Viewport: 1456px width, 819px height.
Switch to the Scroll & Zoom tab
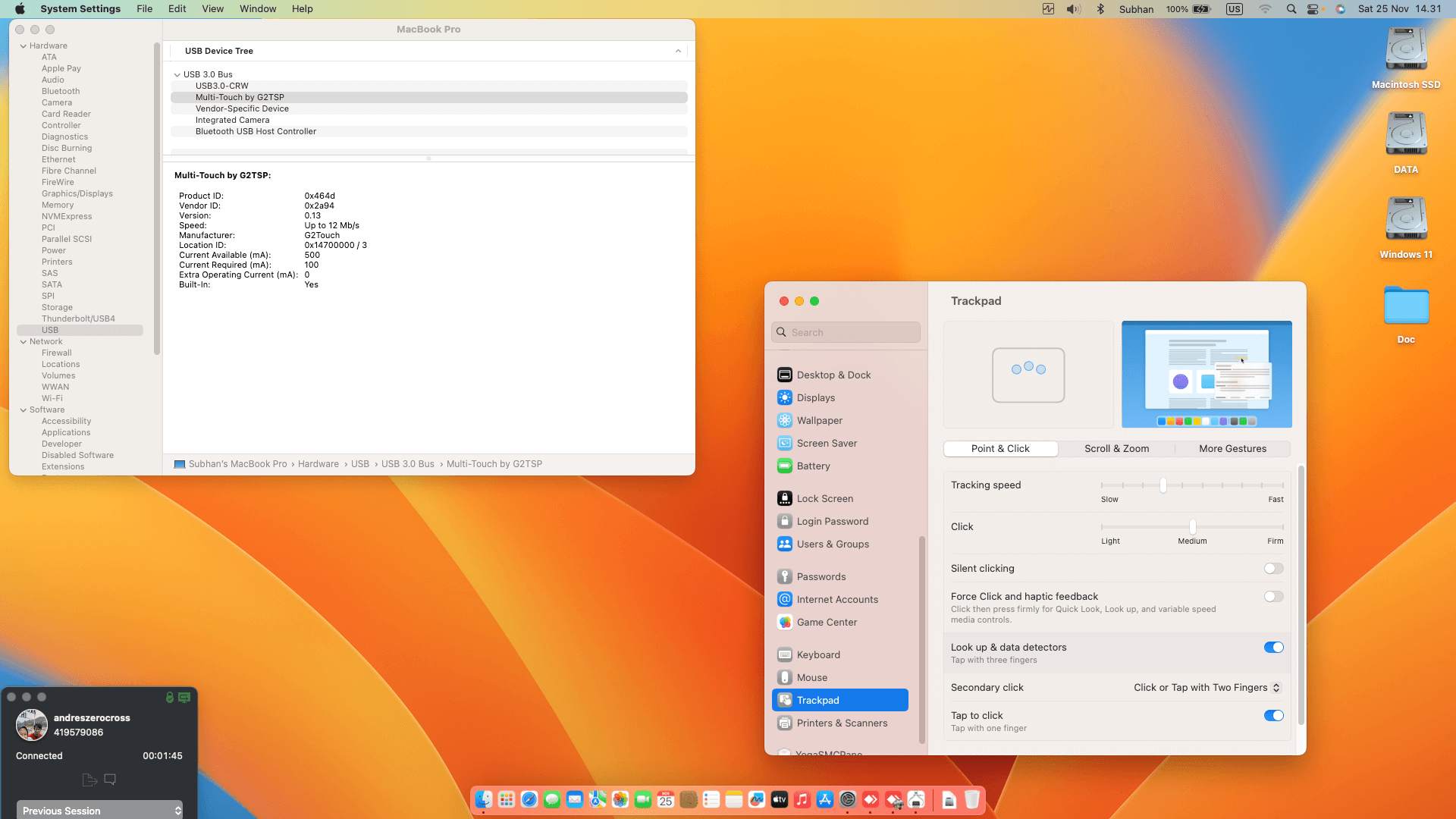1116,449
